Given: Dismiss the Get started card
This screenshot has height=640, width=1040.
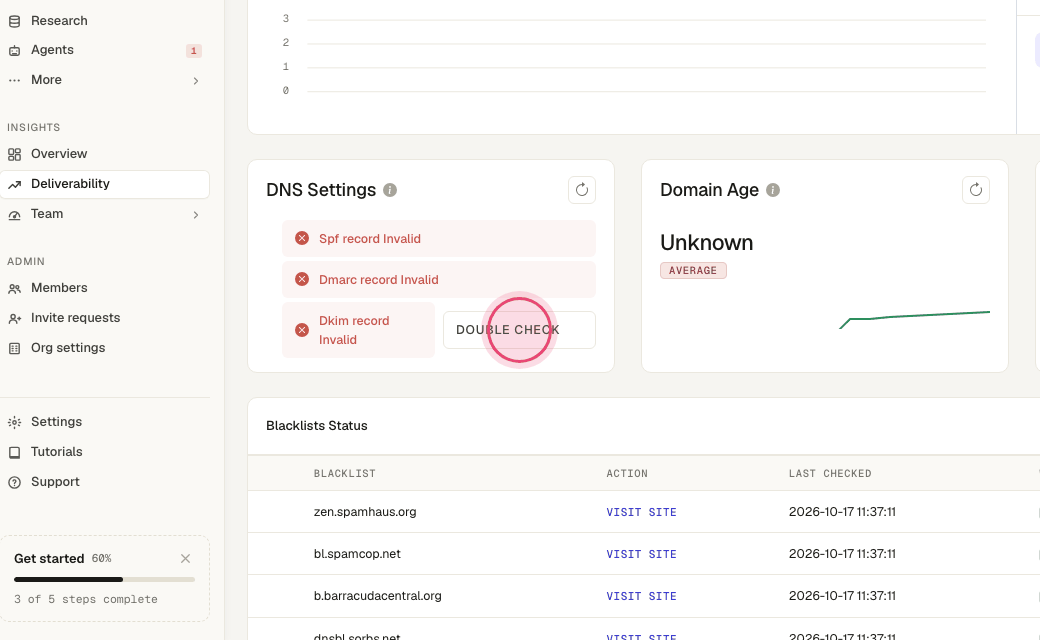Looking at the screenshot, I should tap(186, 558).
